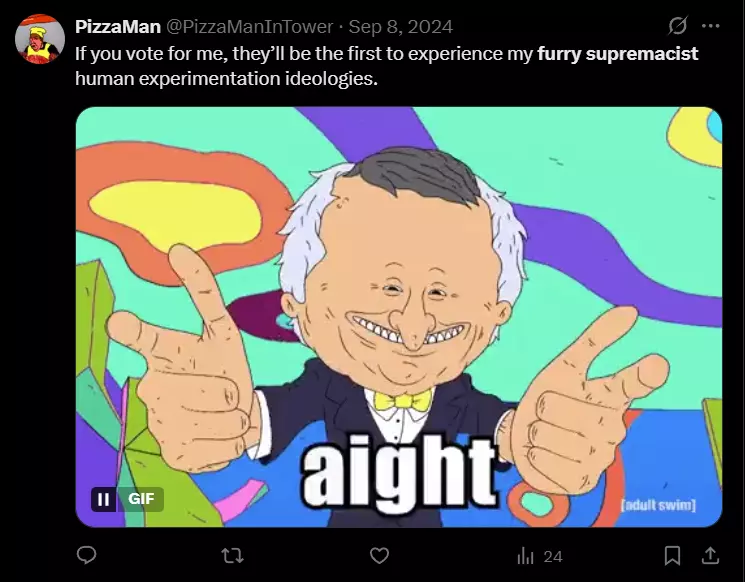
Task: Open the Sep 8, 2024 timestamp link
Action: tap(401, 27)
